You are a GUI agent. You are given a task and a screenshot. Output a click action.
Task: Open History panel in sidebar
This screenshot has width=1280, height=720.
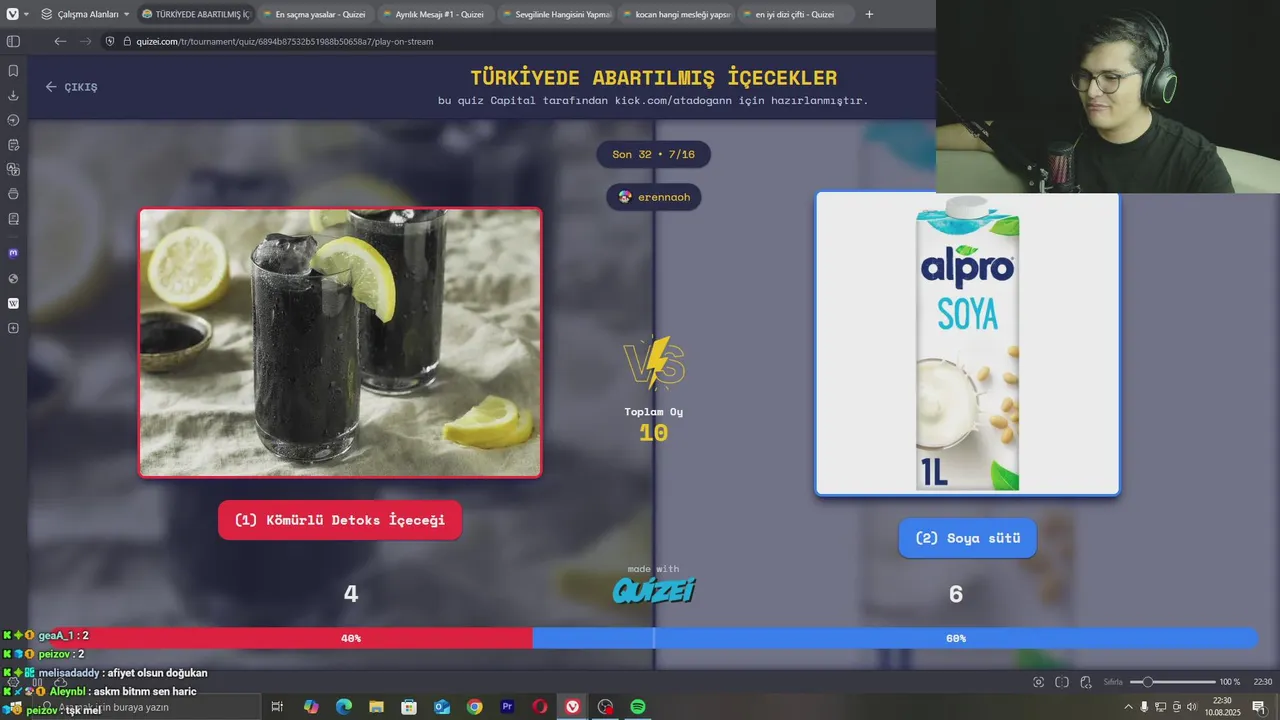coord(13,120)
